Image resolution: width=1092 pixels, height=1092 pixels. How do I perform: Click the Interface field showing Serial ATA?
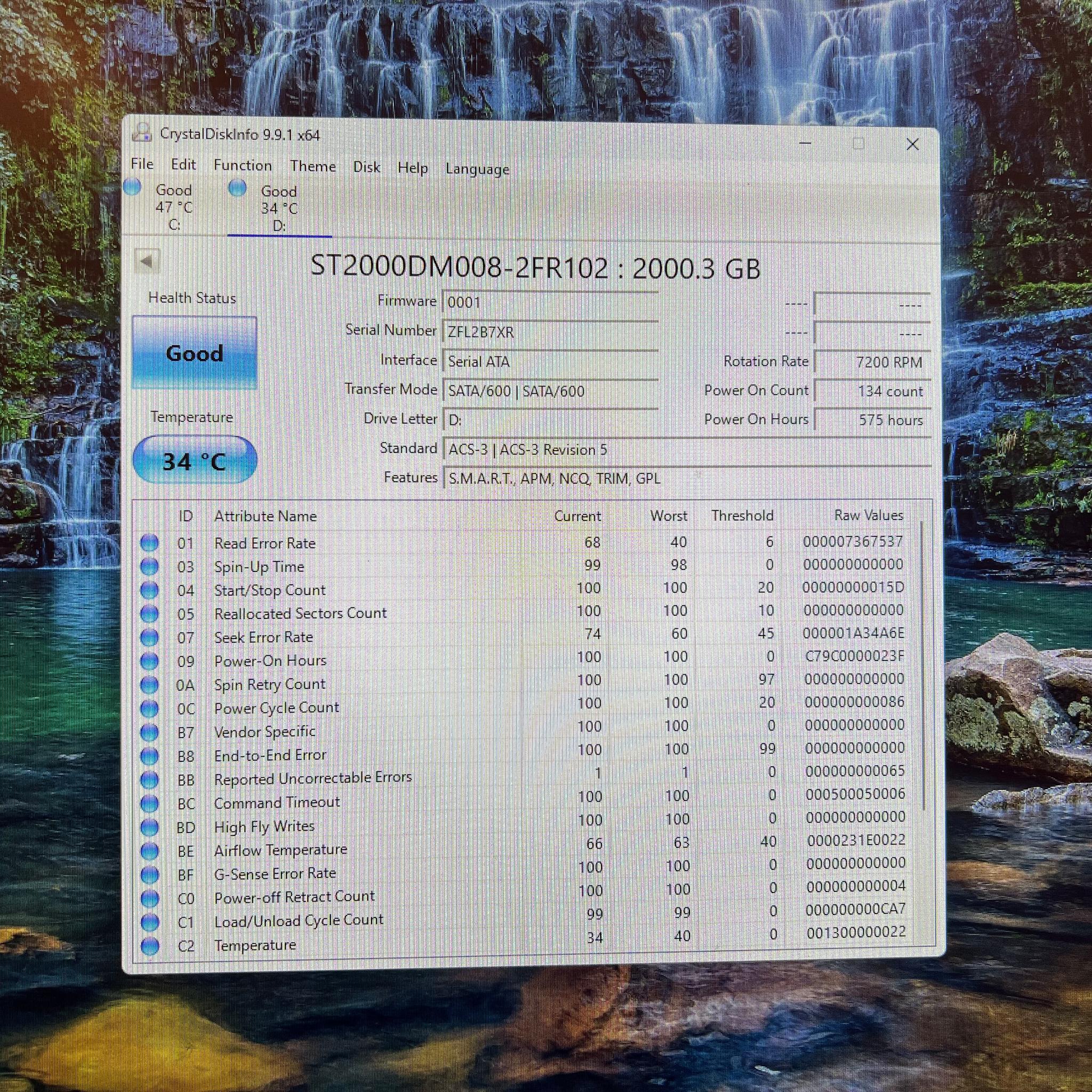click(x=550, y=361)
